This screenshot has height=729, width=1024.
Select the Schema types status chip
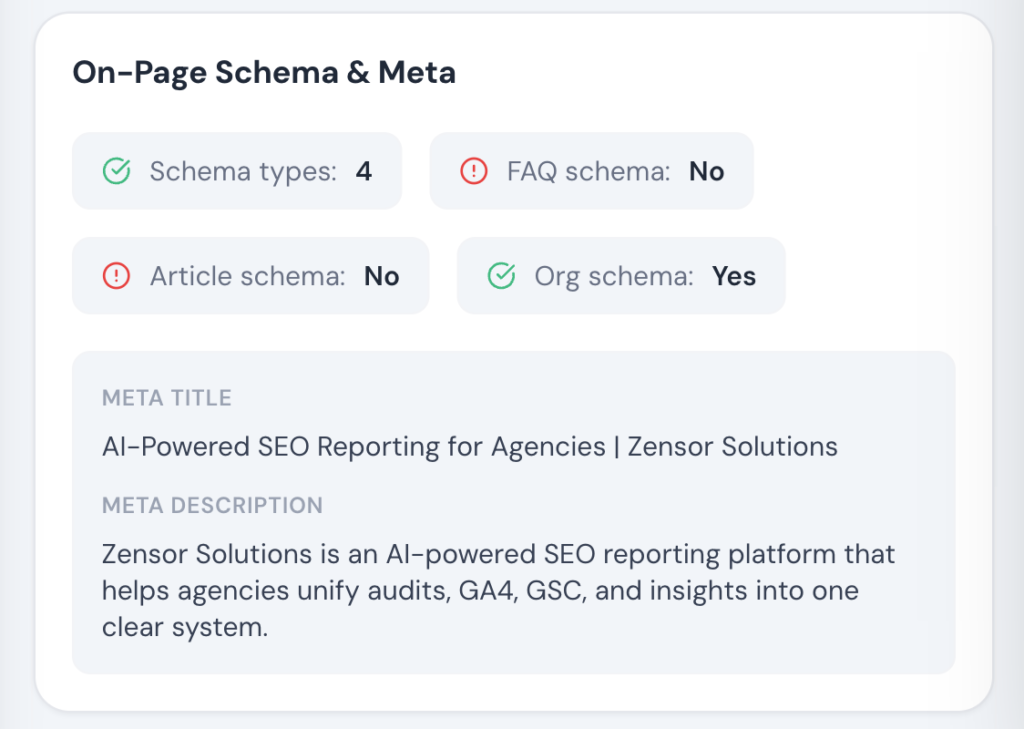point(237,171)
